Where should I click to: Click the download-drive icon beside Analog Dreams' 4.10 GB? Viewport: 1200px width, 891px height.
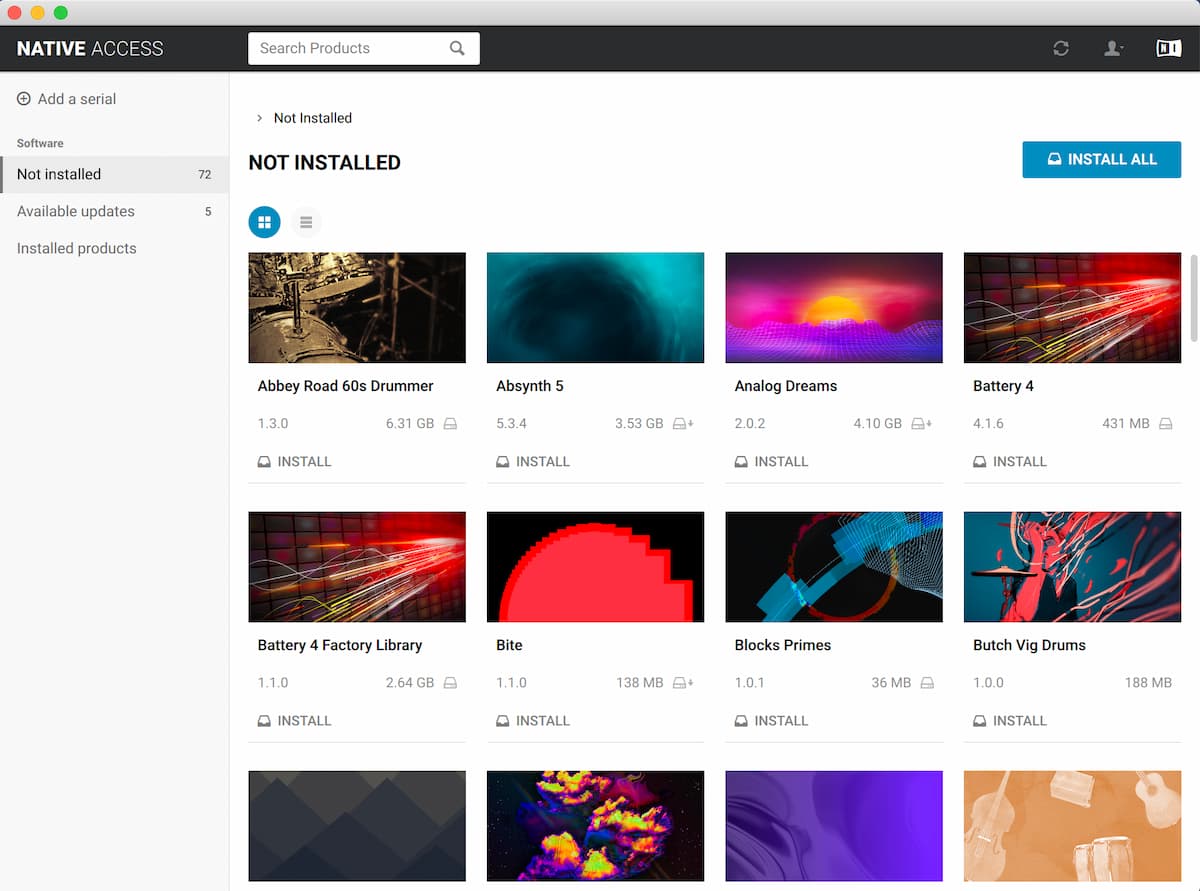tap(922, 424)
